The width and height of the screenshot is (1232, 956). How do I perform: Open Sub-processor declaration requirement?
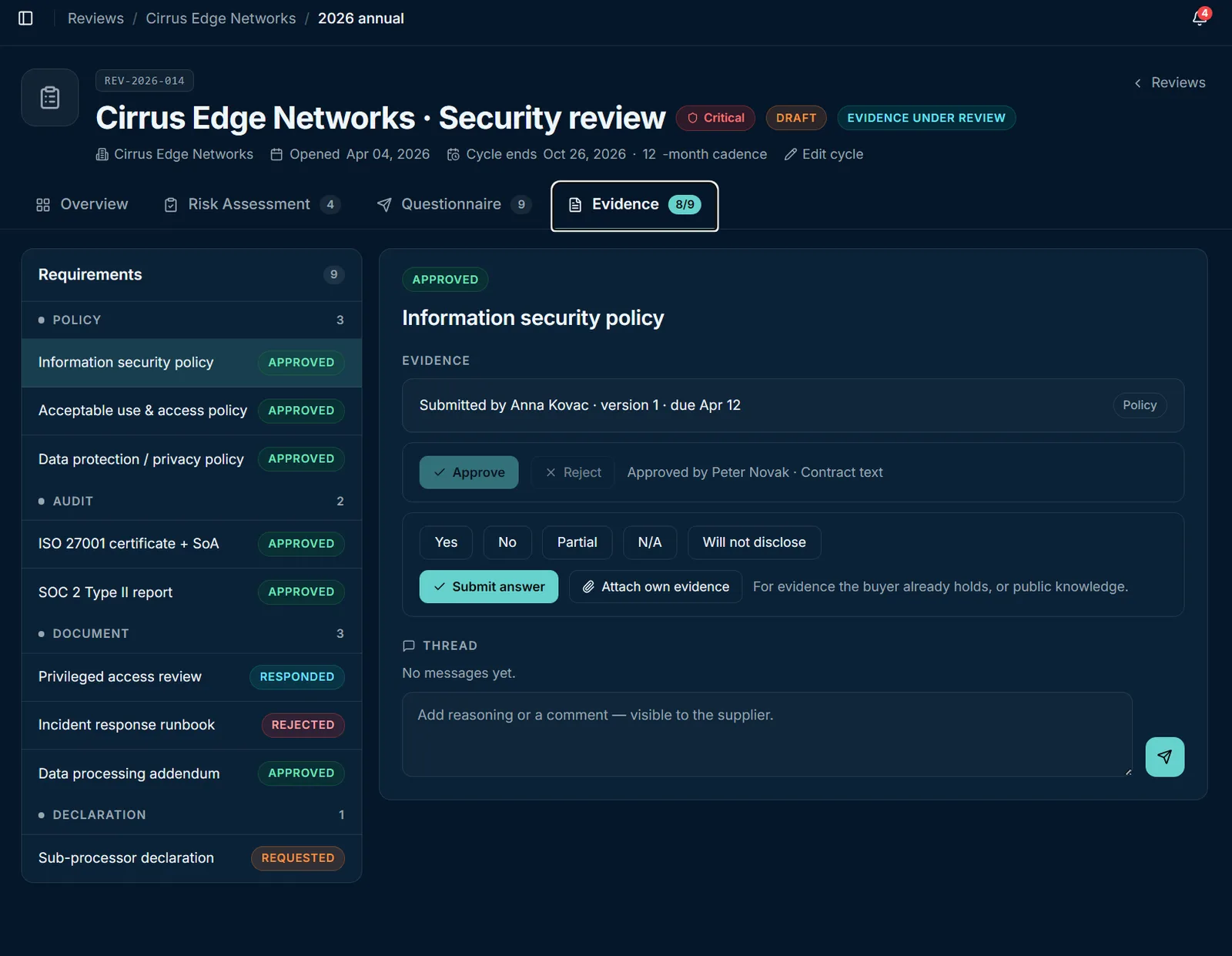click(192, 858)
